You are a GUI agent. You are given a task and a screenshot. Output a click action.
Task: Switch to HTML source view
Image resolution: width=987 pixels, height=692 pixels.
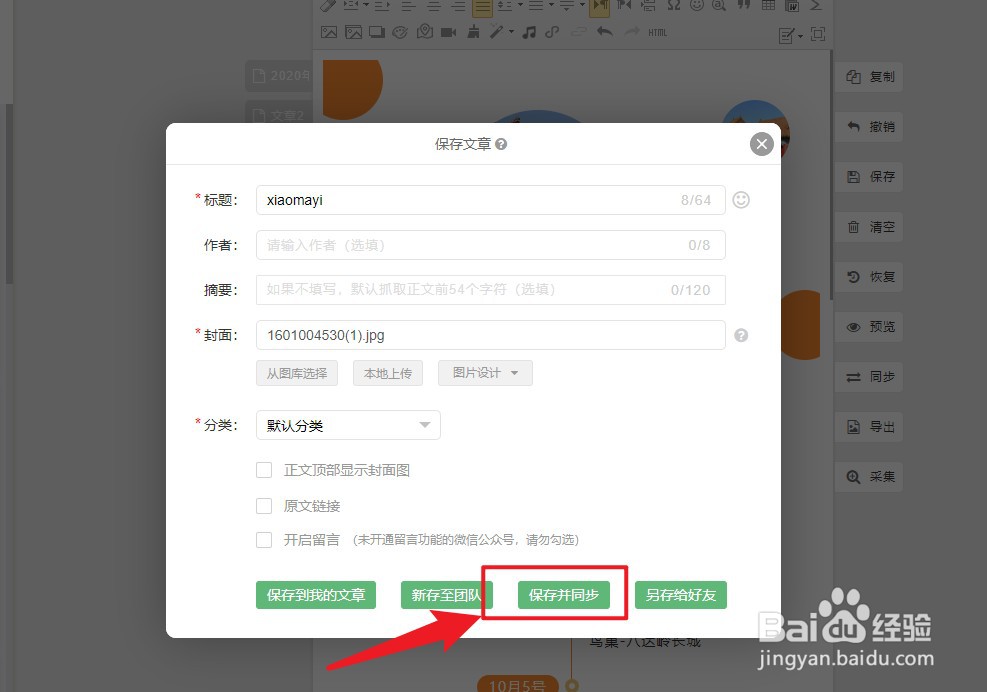(x=657, y=33)
